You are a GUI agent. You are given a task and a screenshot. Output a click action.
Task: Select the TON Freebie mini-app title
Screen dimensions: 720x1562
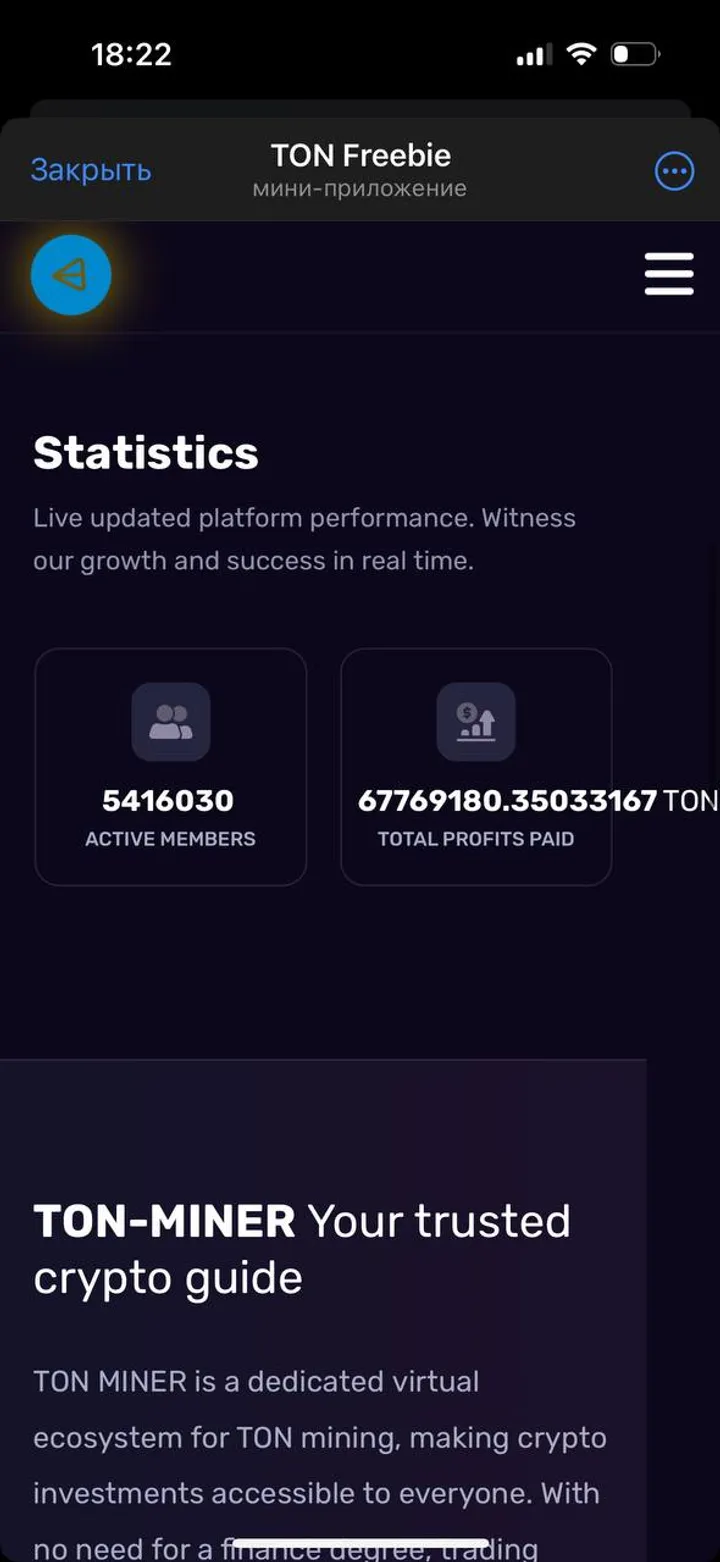coord(359,154)
